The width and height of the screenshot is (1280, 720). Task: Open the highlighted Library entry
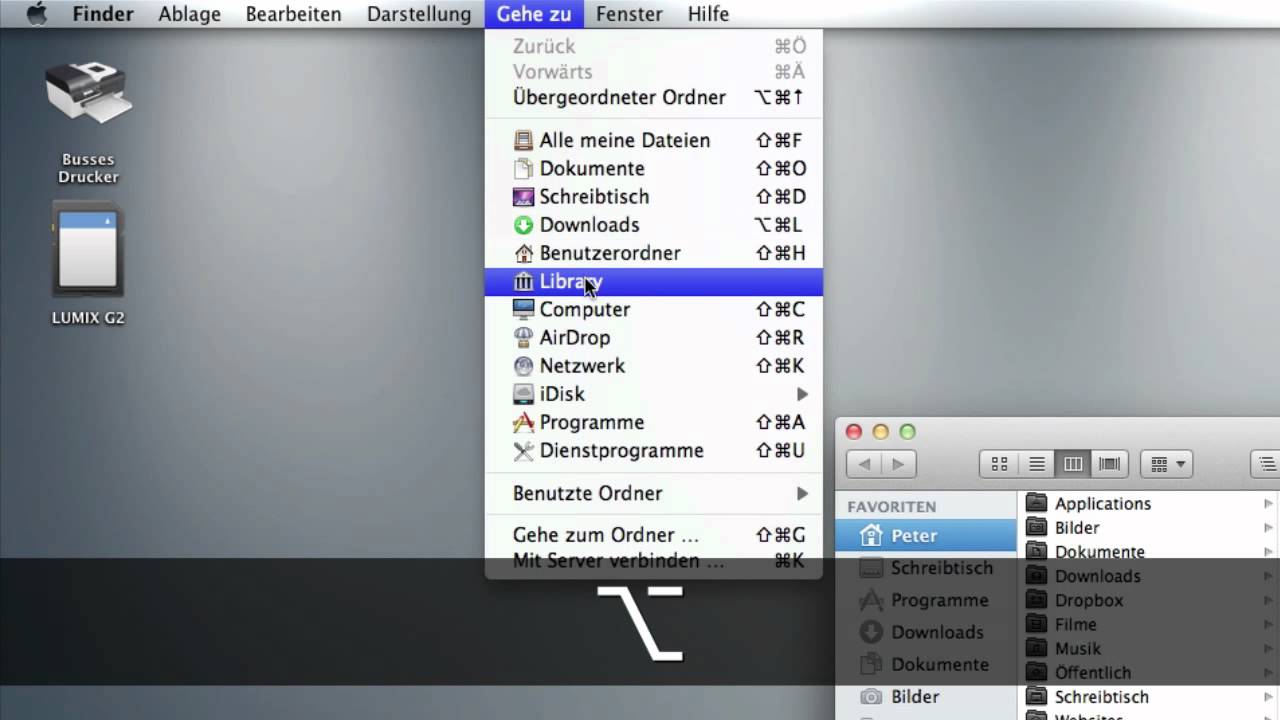click(x=654, y=282)
